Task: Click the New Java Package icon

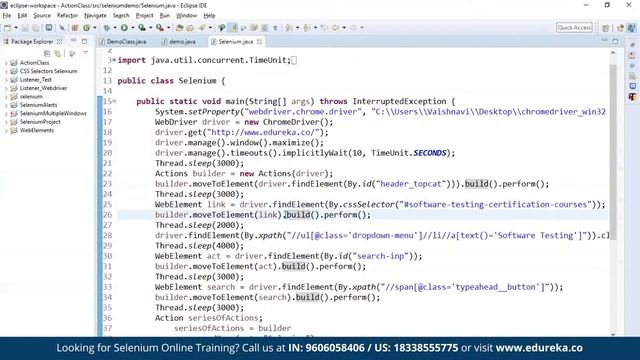Action: pos(75,28)
